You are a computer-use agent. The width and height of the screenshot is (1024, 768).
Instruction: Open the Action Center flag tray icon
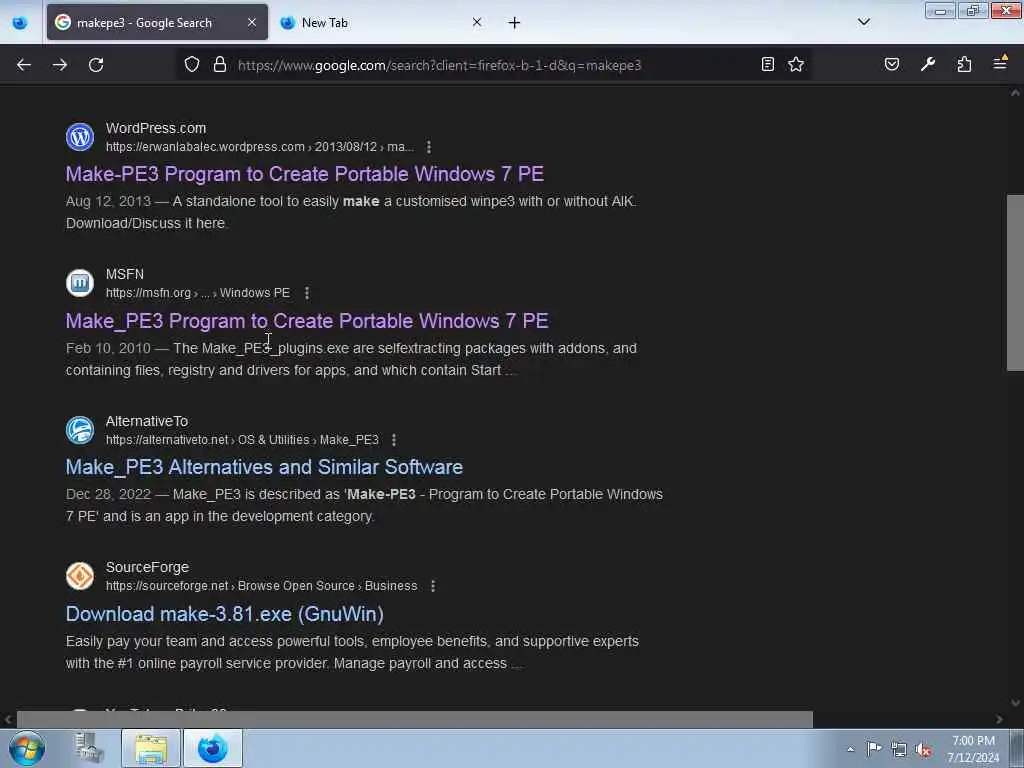click(874, 749)
